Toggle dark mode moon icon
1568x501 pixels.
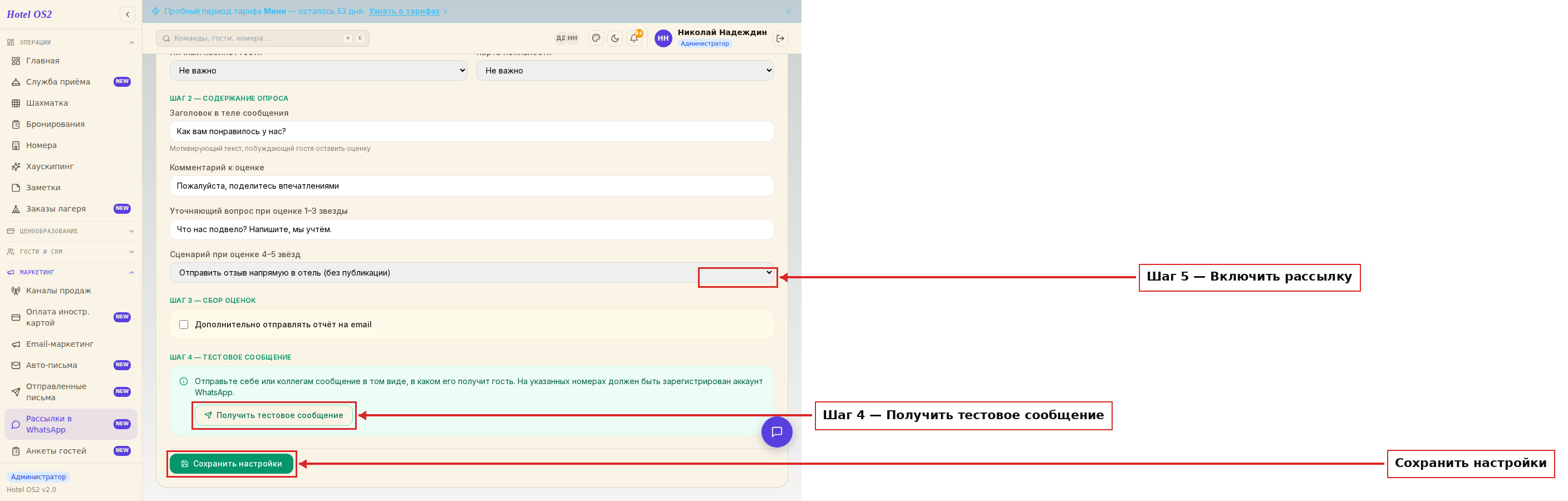615,38
